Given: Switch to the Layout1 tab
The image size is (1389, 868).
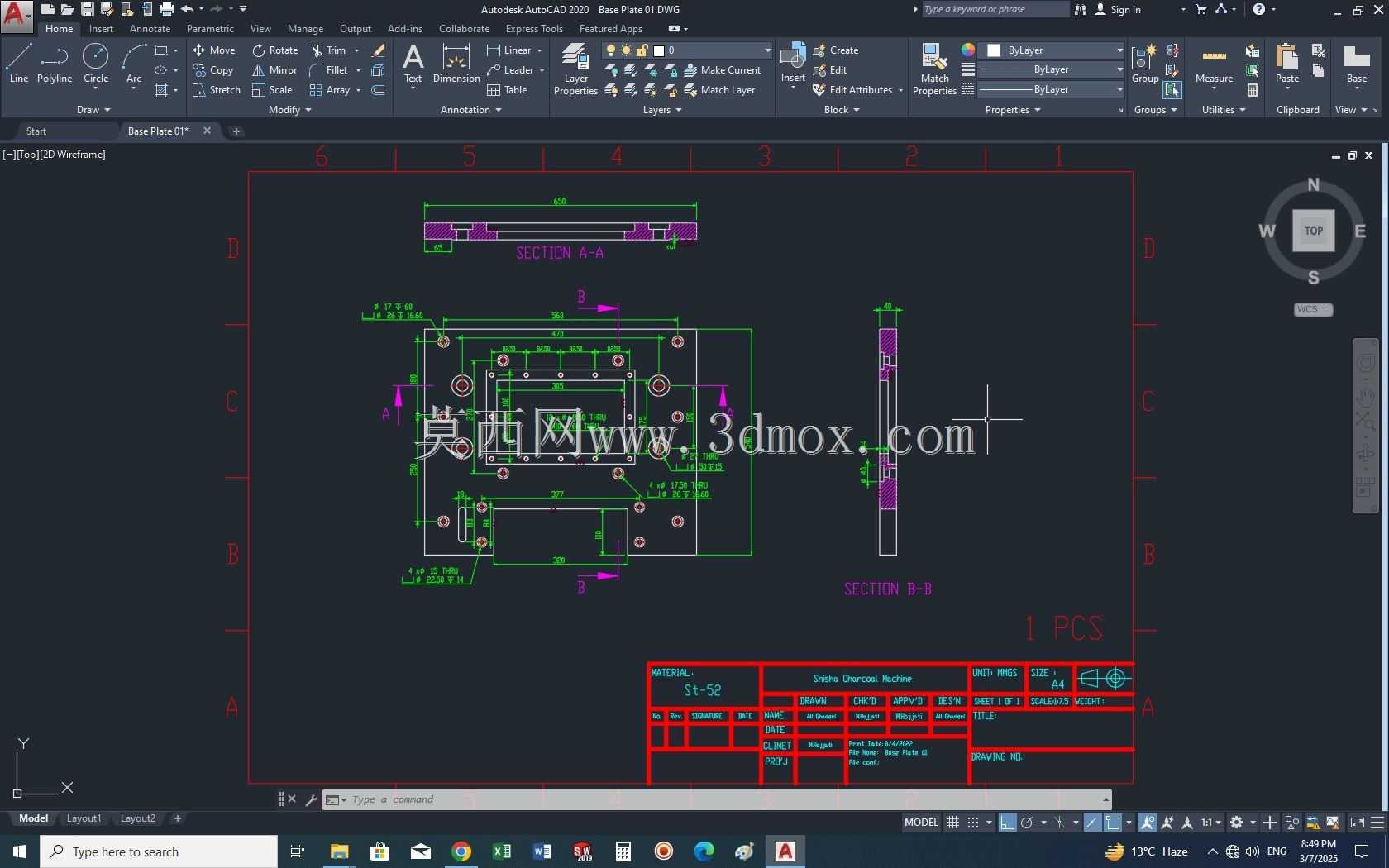Looking at the screenshot, I should tap(84, 818).
